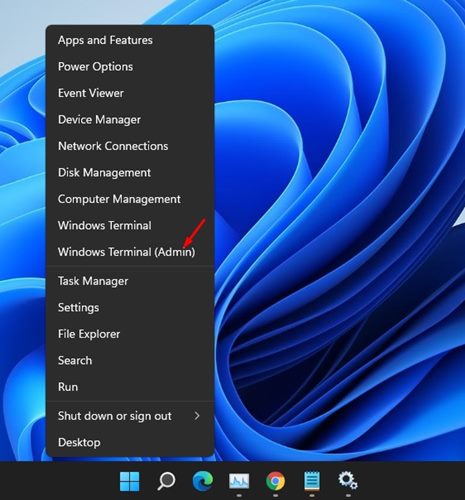Launch Microsoft Edge from the taskbar
Image resolution: width=465 pixels, height=500 pixels.
pos(203,481)
